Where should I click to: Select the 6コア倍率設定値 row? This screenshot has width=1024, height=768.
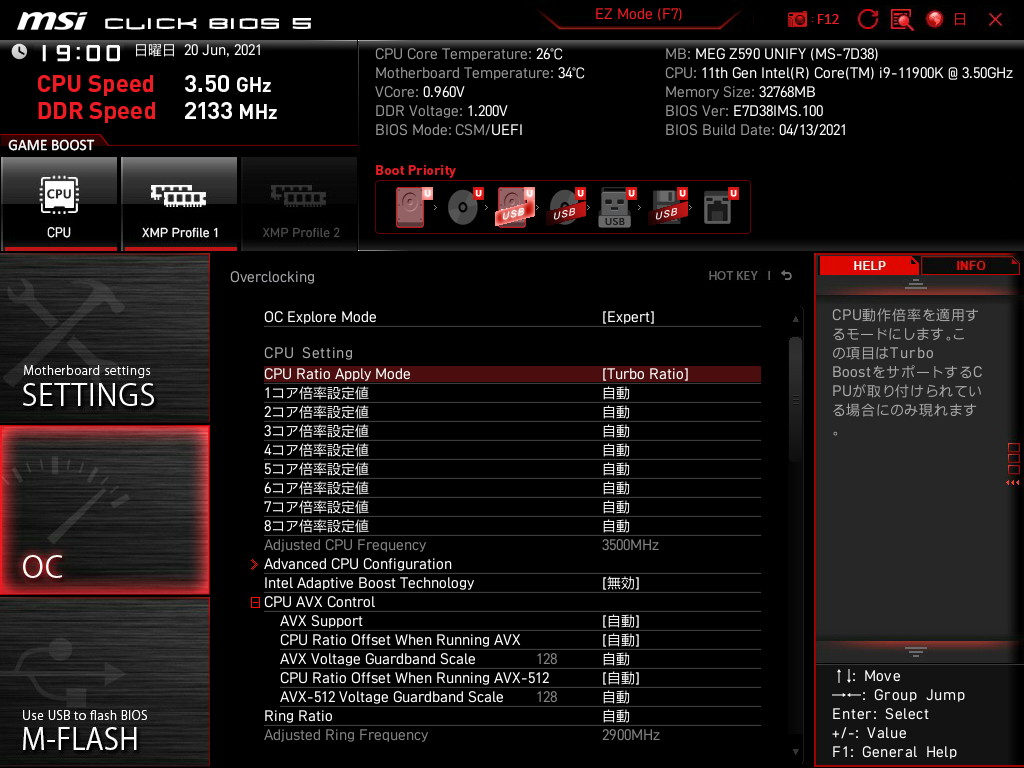(x=512, y=487)
